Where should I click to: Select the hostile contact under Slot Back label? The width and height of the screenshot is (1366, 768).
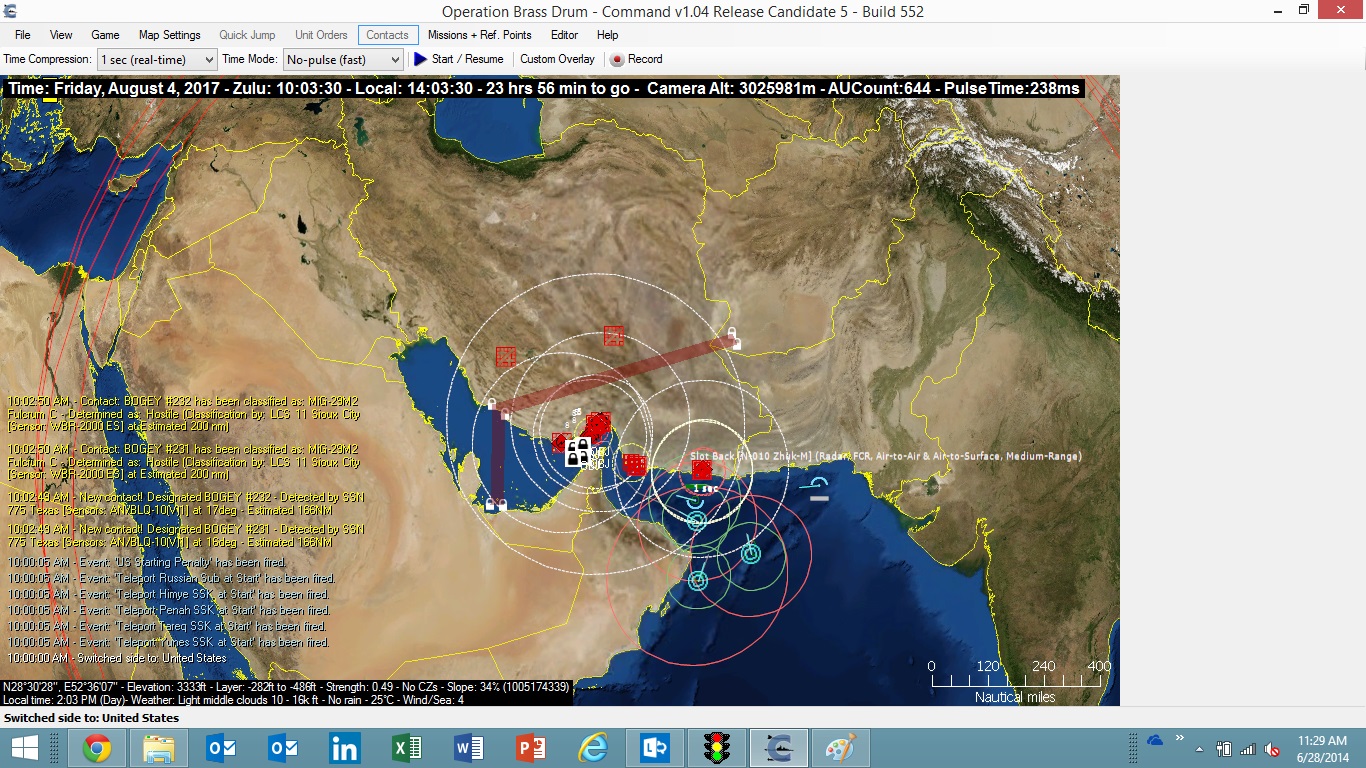pyautogui.click(x=702, y=469)
